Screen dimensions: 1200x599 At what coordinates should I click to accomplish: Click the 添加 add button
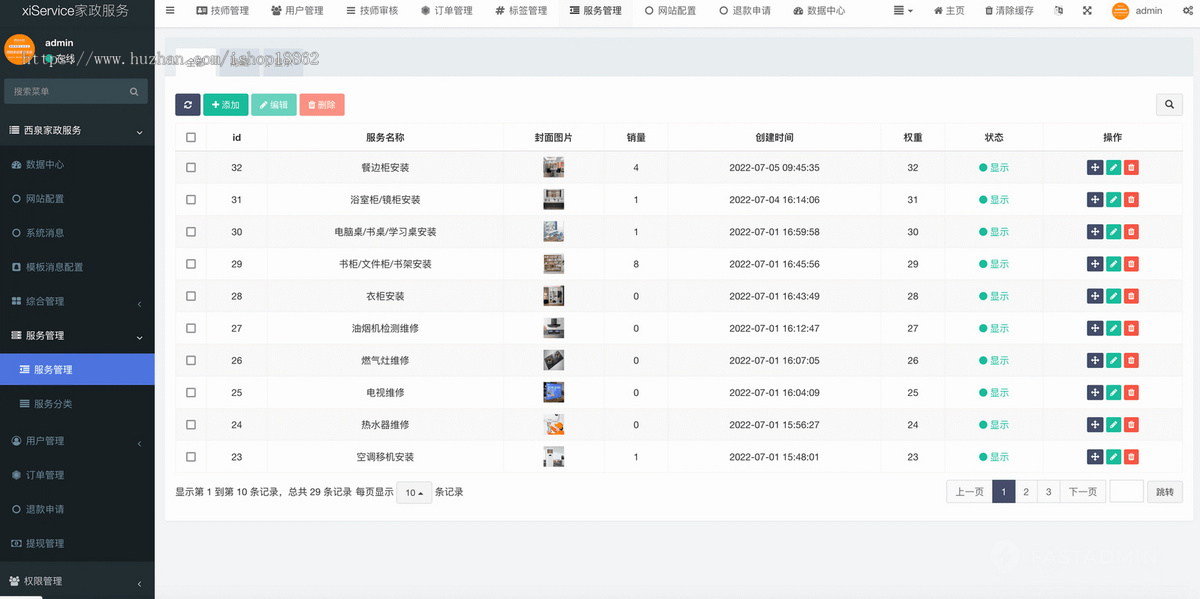tap(226, 104)
